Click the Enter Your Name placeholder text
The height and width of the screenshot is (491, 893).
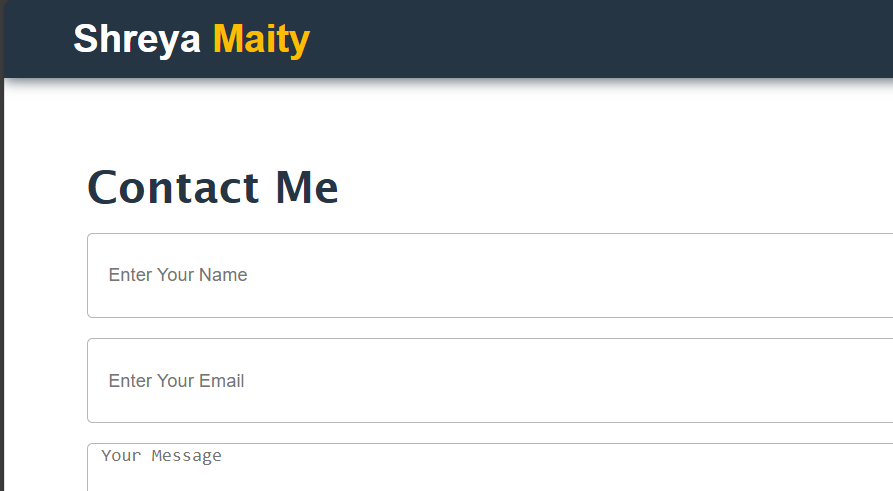[178, 275]
